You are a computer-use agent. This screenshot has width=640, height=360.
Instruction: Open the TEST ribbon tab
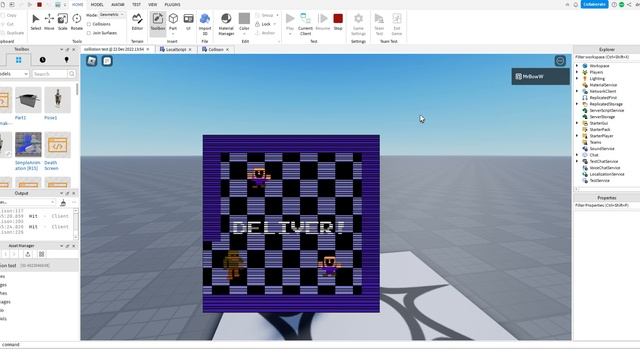pyautogui.click(x=136, y=4)
